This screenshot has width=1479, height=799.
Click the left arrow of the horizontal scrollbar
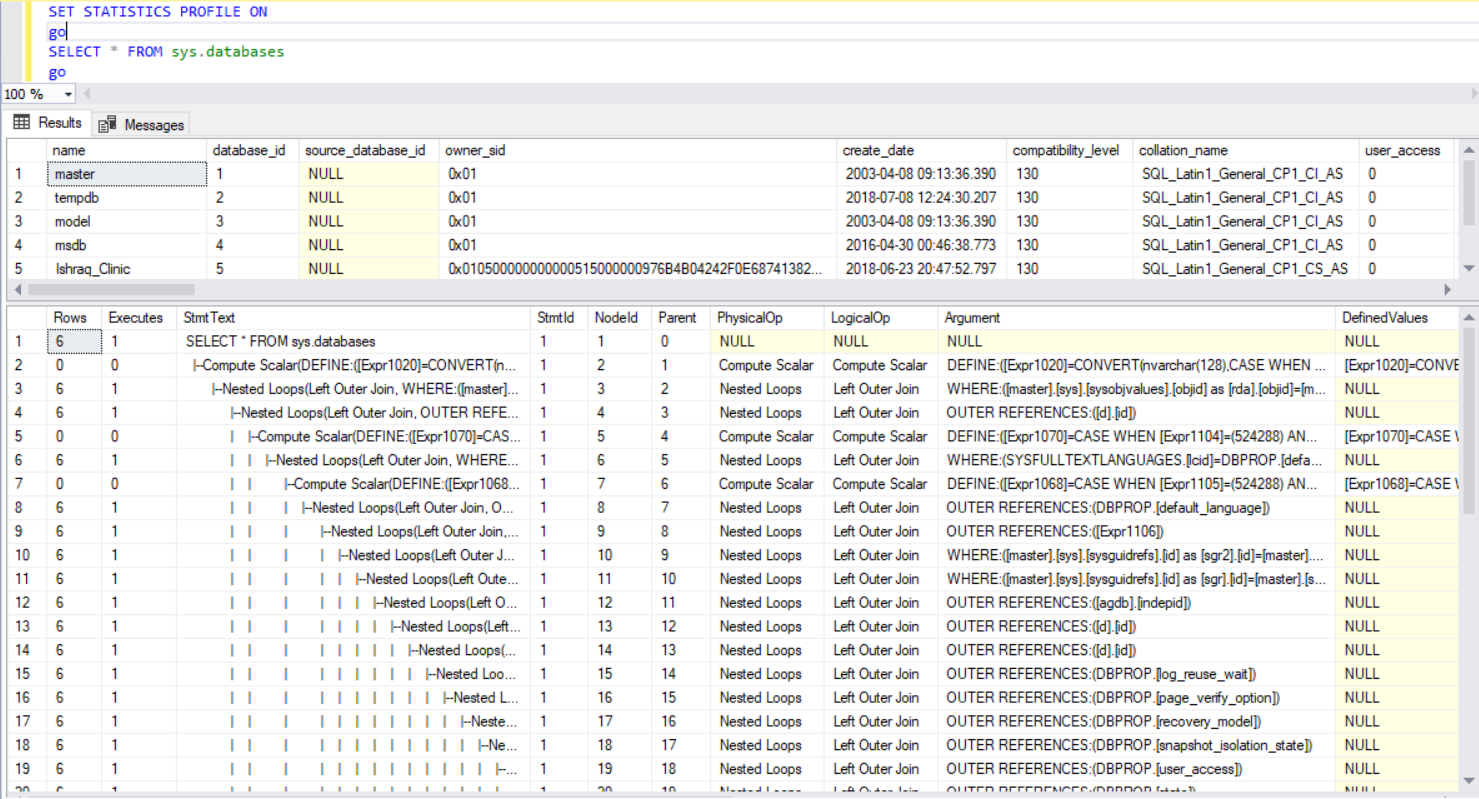pos(16,289)
